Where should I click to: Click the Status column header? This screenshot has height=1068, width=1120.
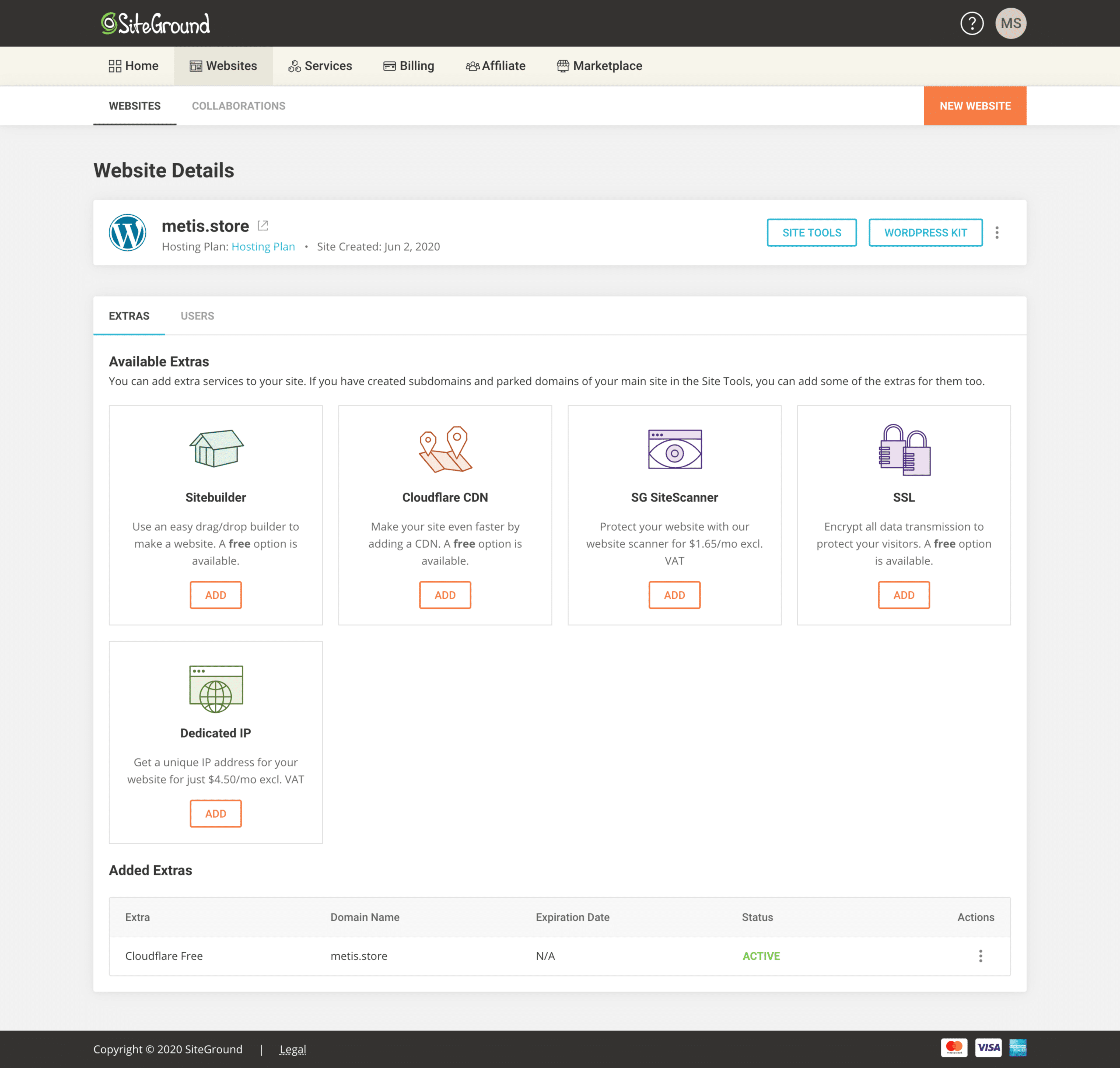757,917
